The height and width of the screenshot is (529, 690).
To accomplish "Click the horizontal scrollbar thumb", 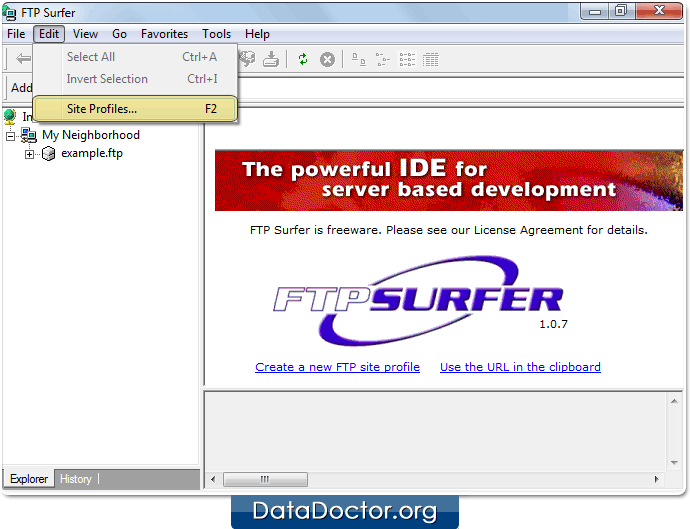I will [265, 479].
